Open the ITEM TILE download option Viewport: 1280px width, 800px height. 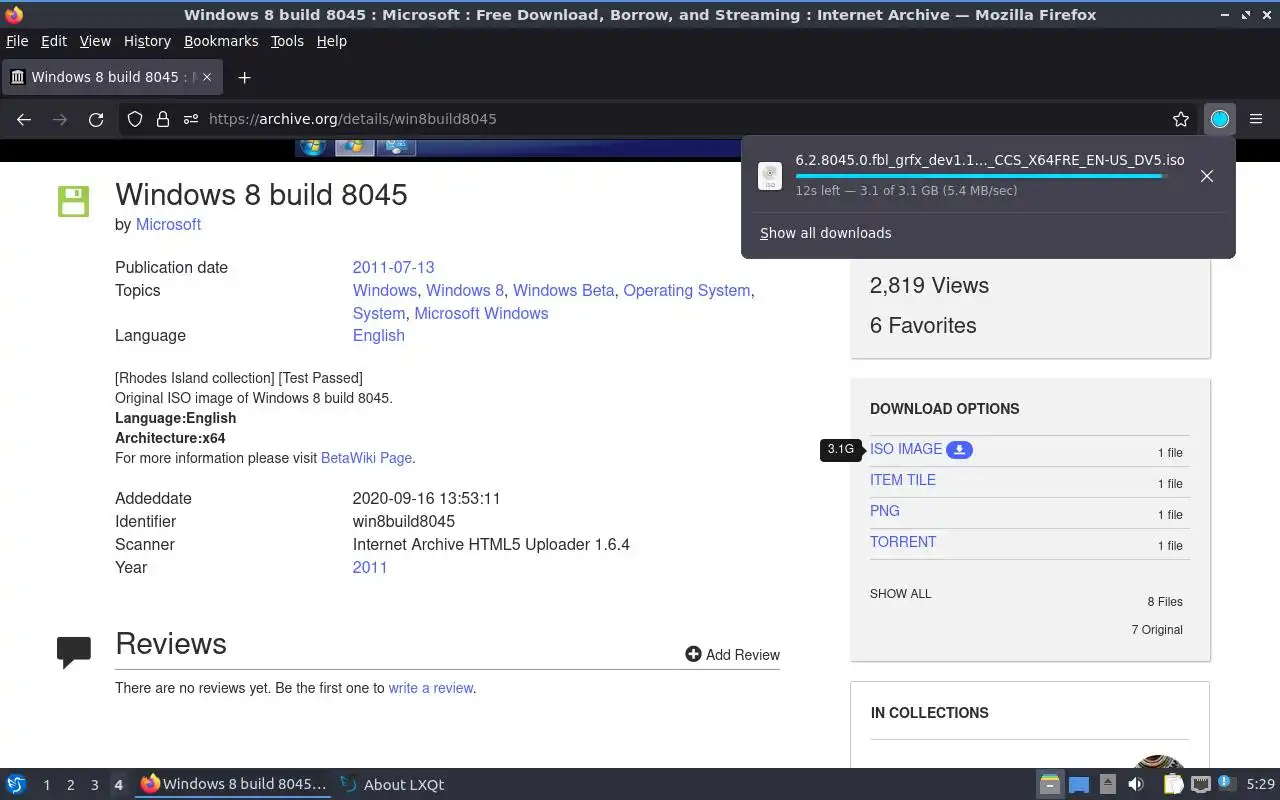pyautogui.click(x=903, y=480)
